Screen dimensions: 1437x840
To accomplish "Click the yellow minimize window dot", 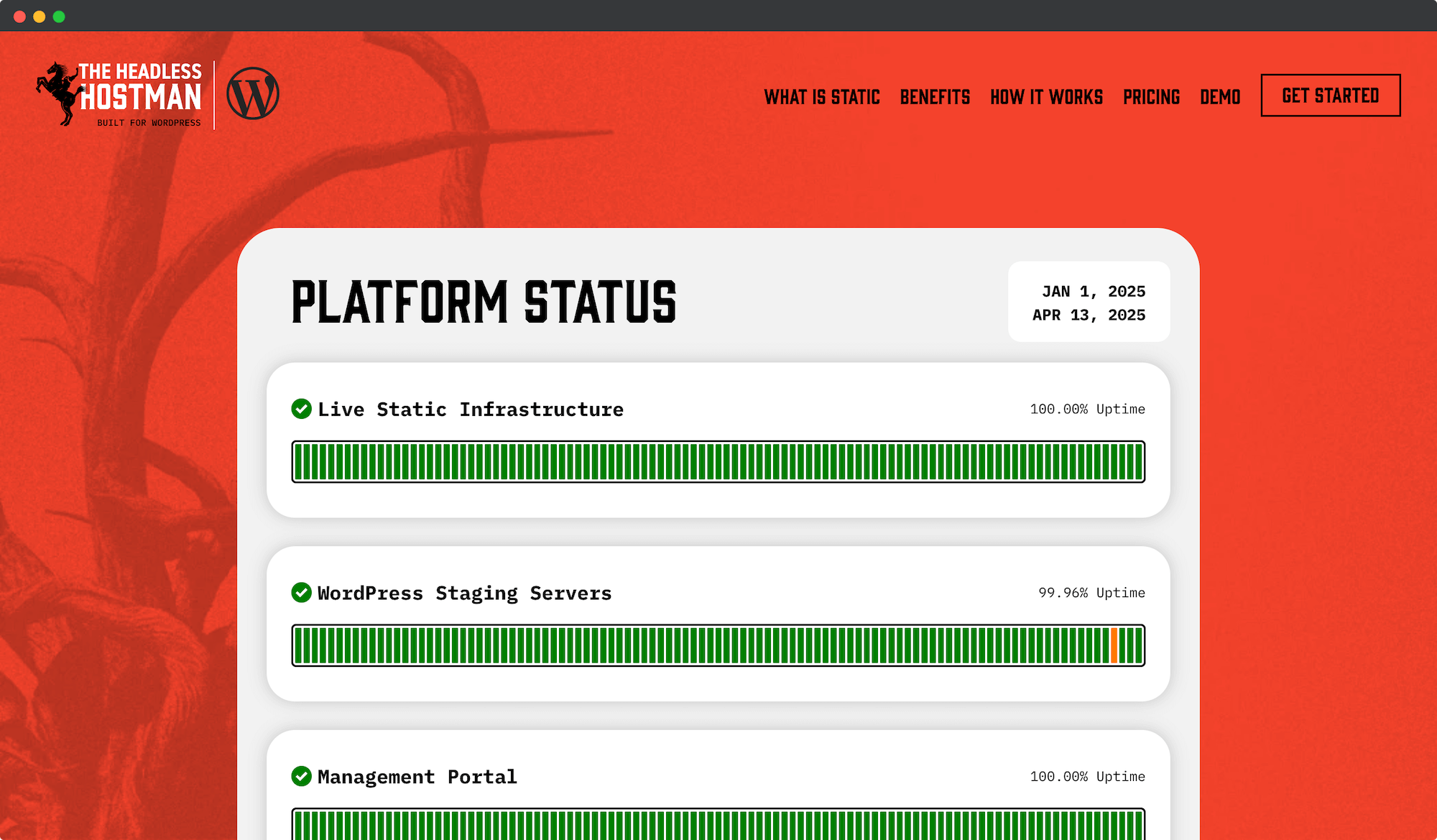I will (x=40, y=17).
